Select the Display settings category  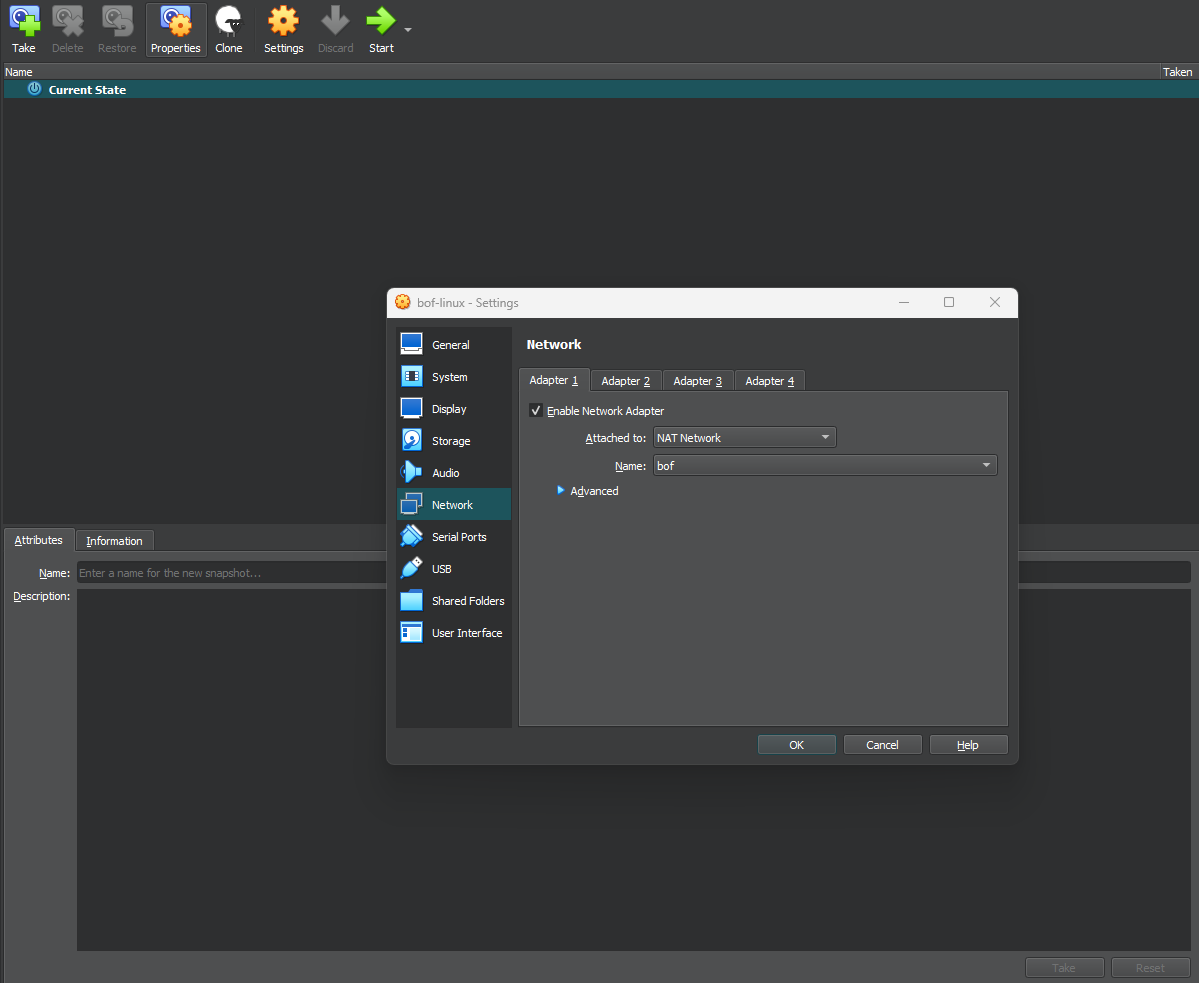tap(449, 409)
